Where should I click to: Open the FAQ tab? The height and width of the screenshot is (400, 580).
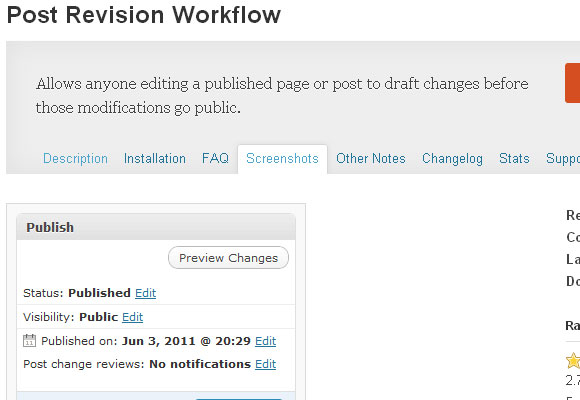[215, 158]
